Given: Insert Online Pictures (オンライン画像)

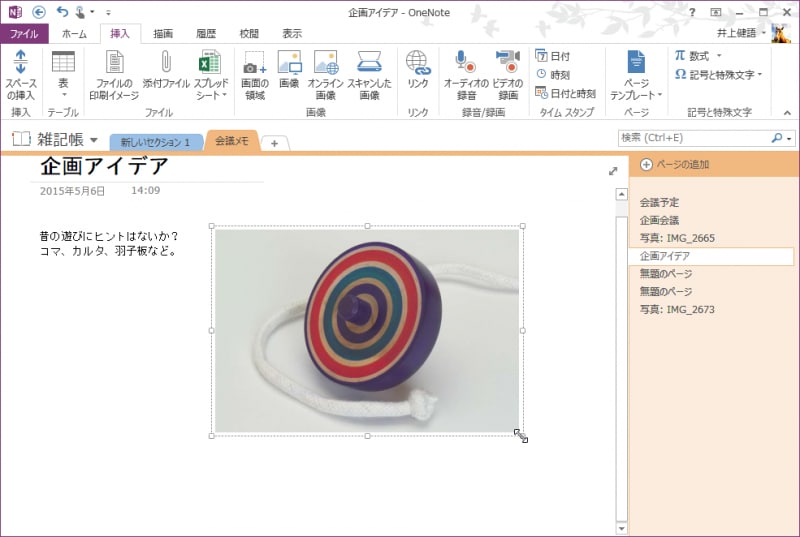Looking at the screenshot, I should click(326, 74).
